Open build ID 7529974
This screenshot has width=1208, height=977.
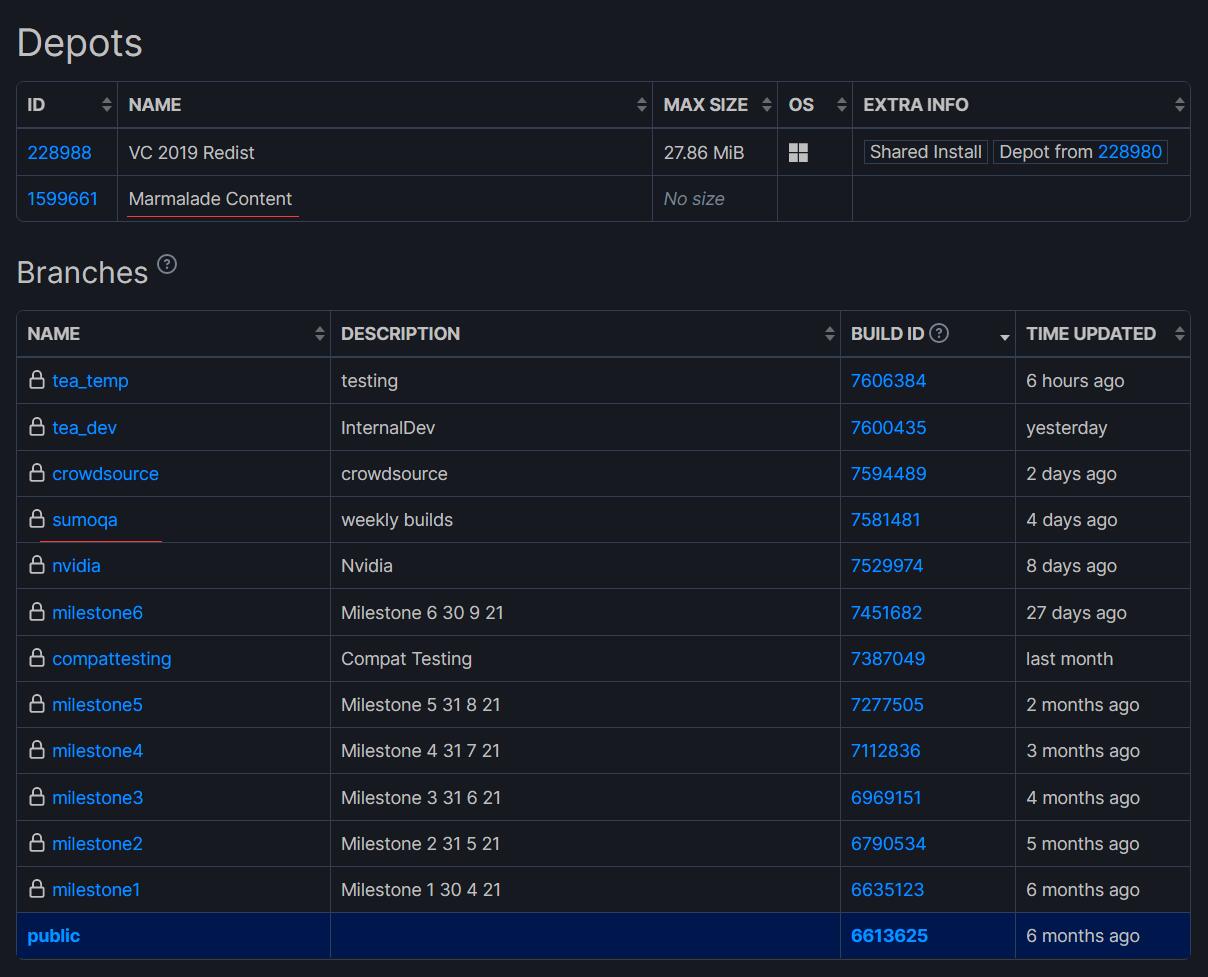click(x=887, y=565)
